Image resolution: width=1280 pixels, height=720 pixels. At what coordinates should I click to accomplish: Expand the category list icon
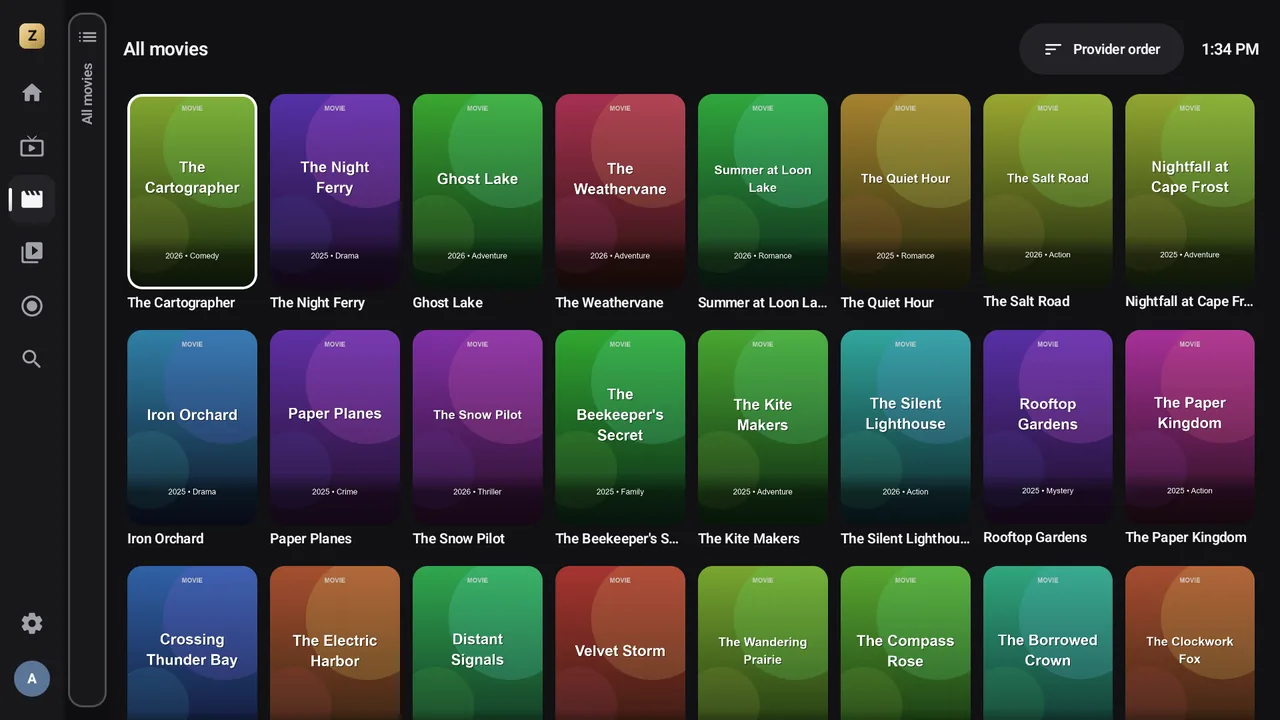tap(88, 37)
